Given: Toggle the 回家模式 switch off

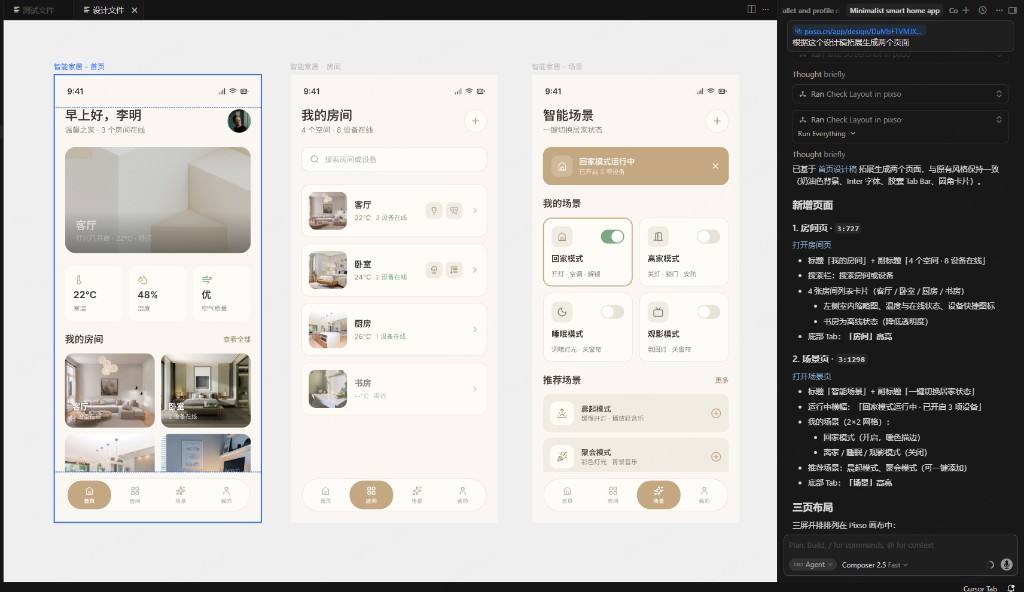Looking at the screenshot, I should pos(612,237).
